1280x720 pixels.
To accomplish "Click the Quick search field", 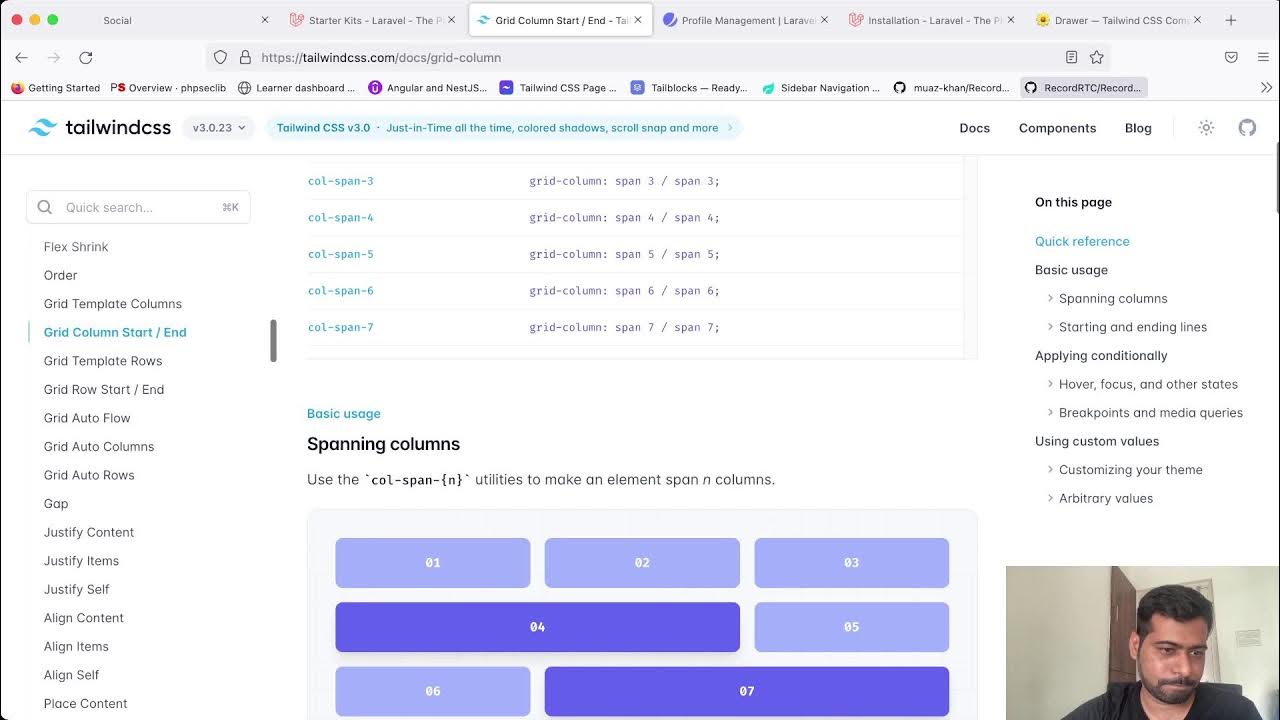I will pos(138,207).
